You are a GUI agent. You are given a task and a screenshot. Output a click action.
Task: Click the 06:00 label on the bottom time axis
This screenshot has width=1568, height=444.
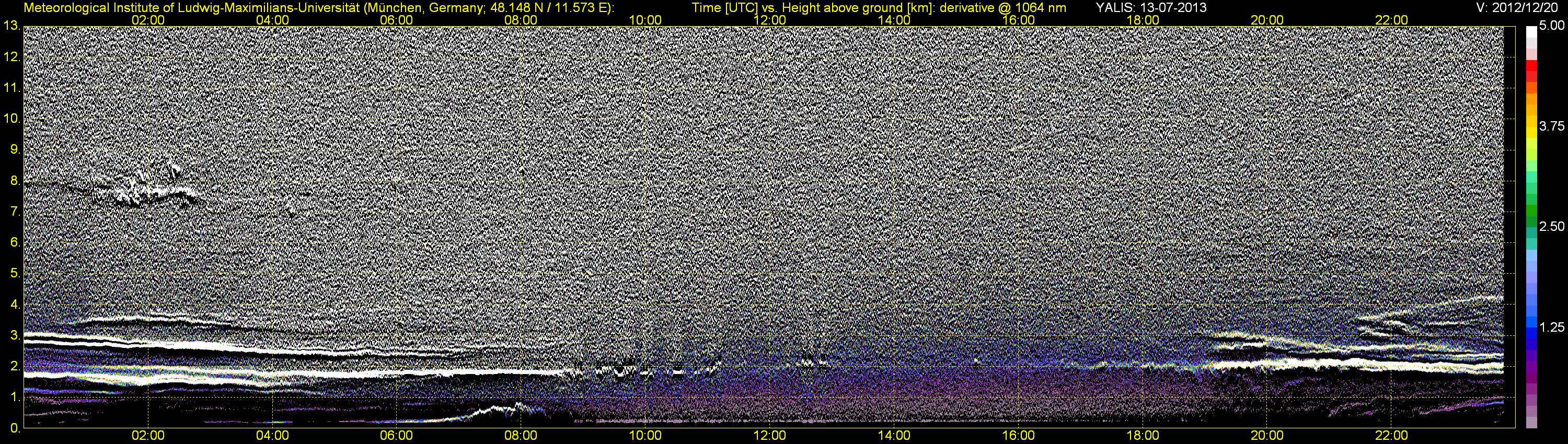[x=396, y=436]
